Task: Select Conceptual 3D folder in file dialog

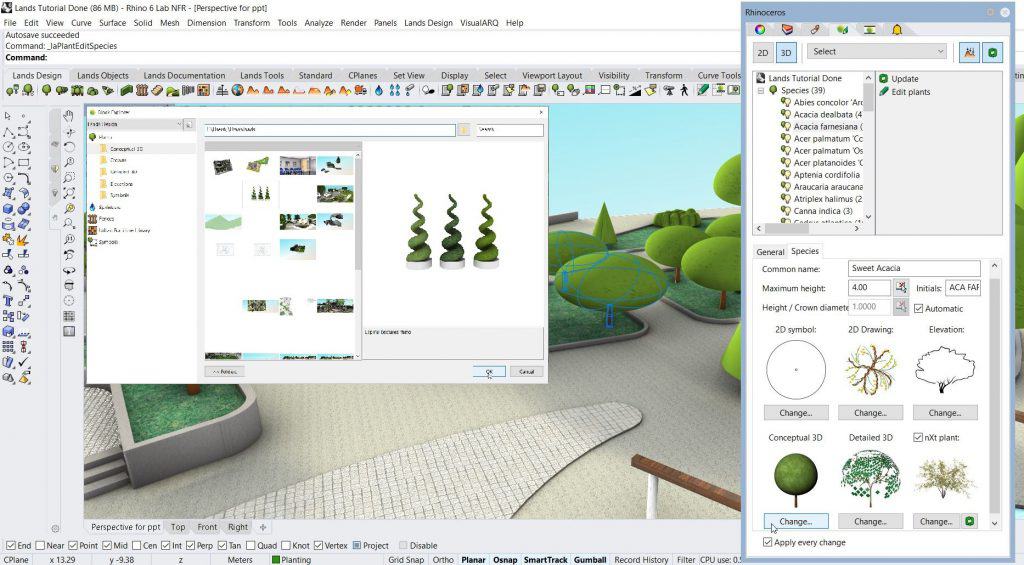Action: click(x=126, y=149)
